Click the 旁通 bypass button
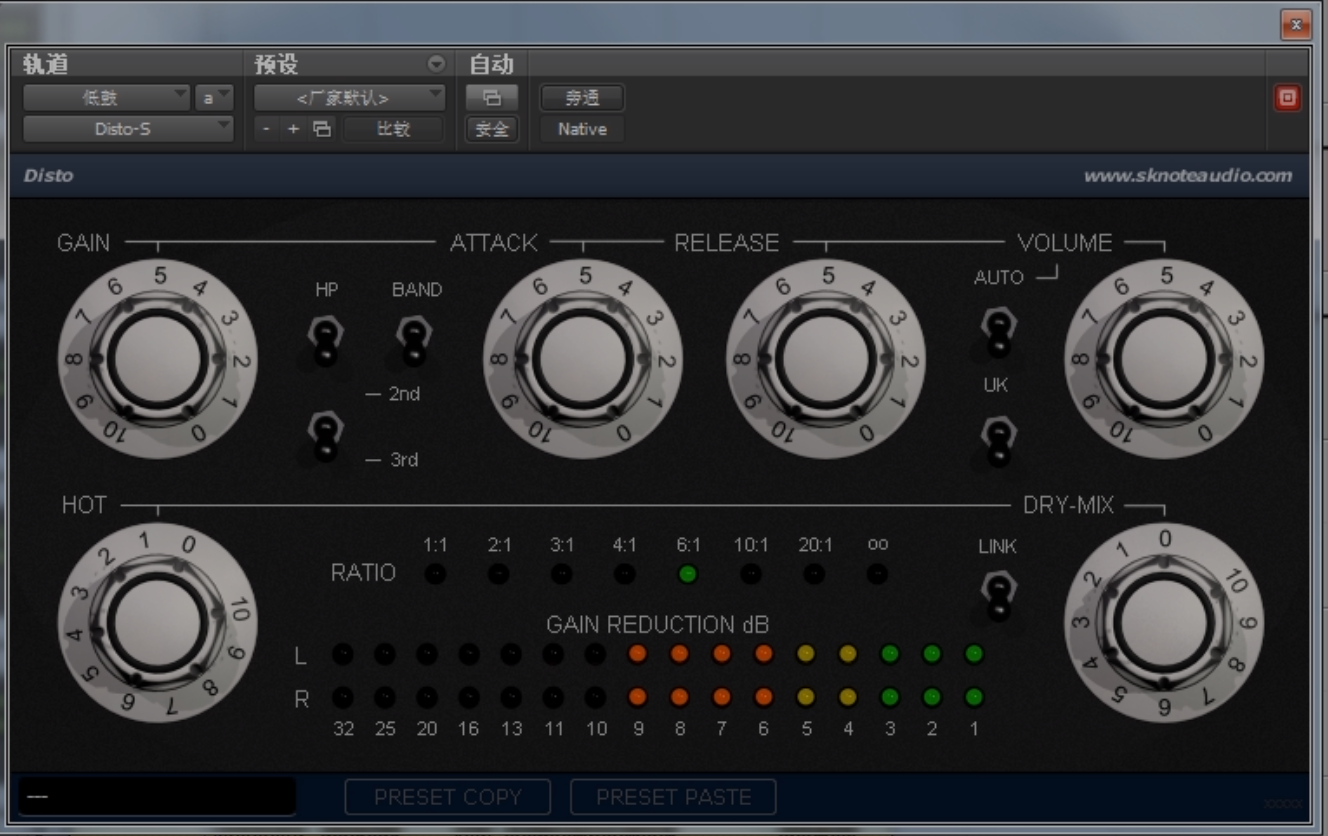This screenshot has width=1328, height=836. pos(582,98)
